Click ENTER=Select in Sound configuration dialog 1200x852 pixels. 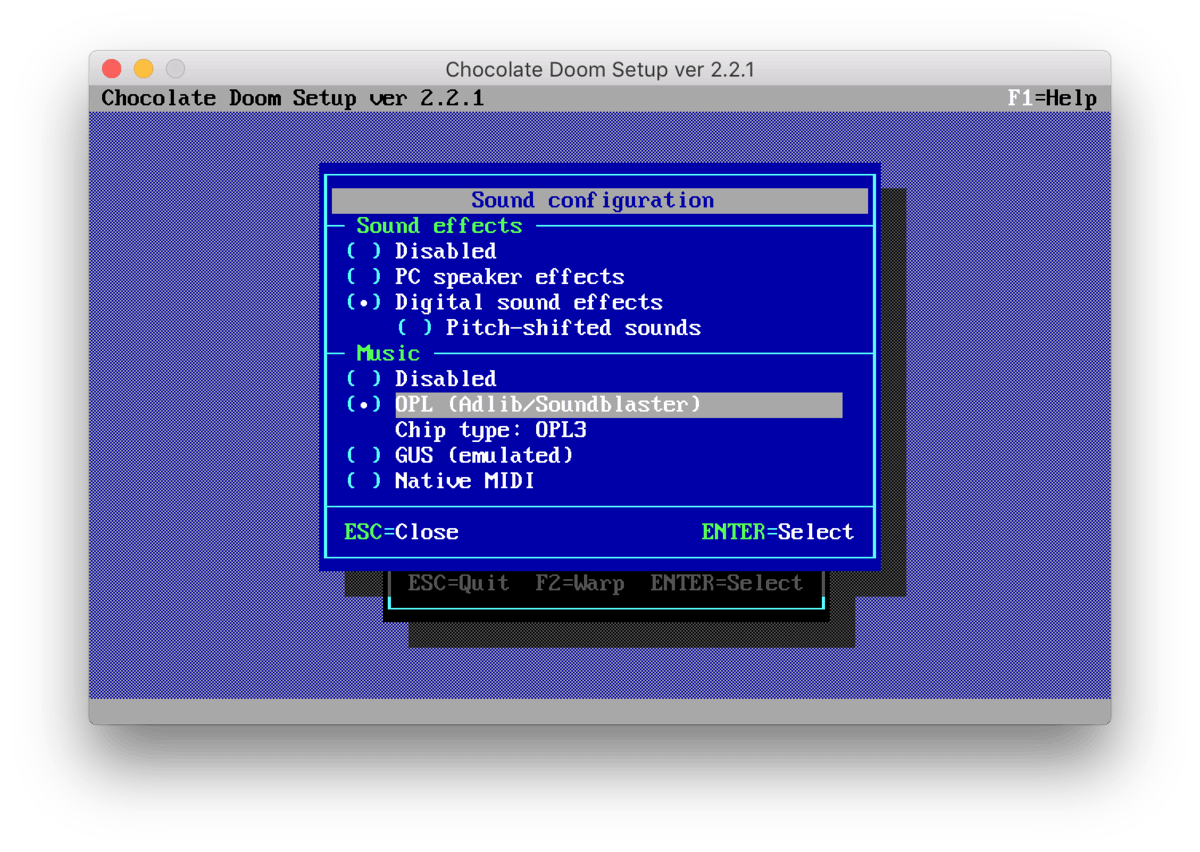coord(778,532)
